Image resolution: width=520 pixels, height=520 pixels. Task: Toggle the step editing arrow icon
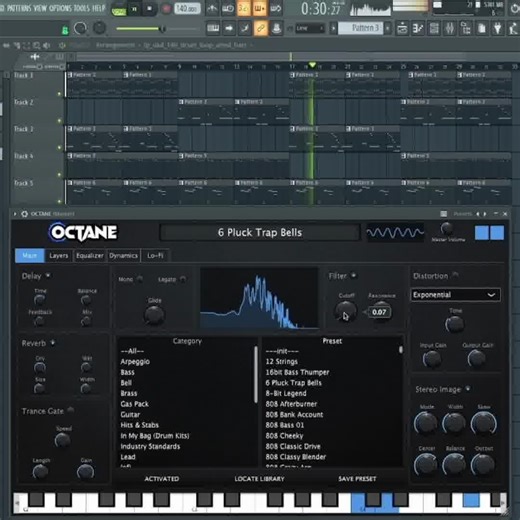click(229, 29)
